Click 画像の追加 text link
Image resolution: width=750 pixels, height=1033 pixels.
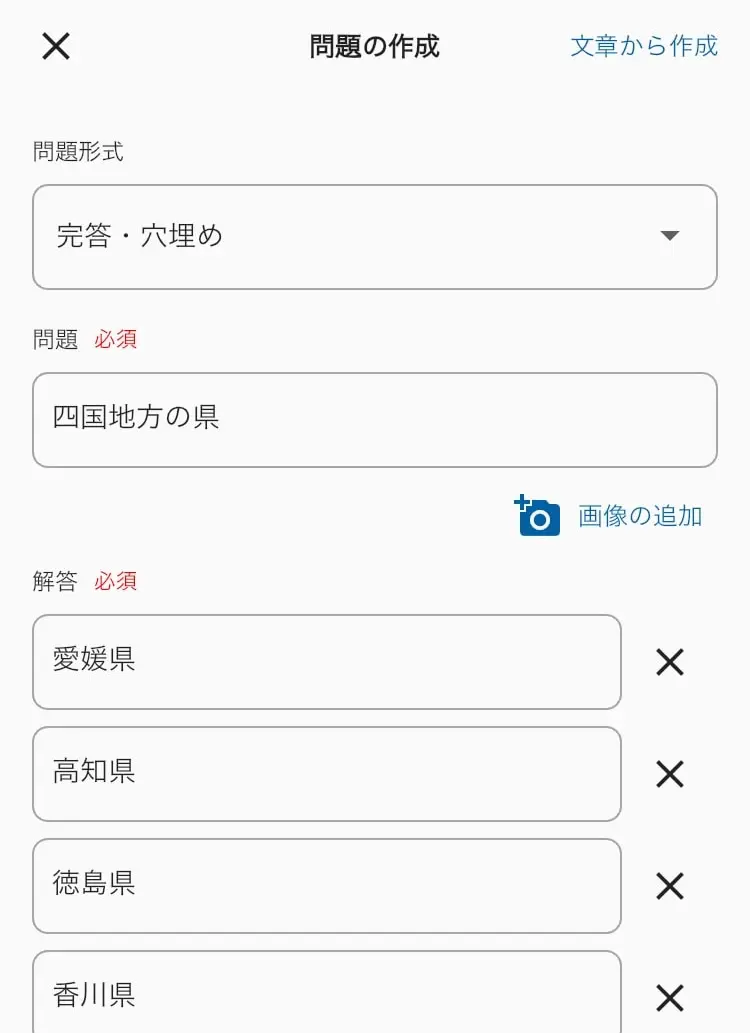(640, 516)
